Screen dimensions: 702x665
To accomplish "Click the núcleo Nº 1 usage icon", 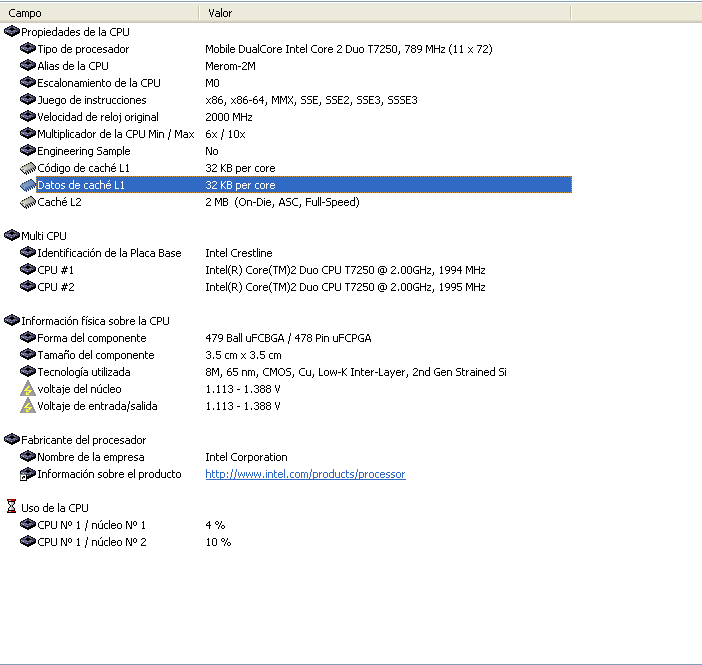I will coord(28,524).
